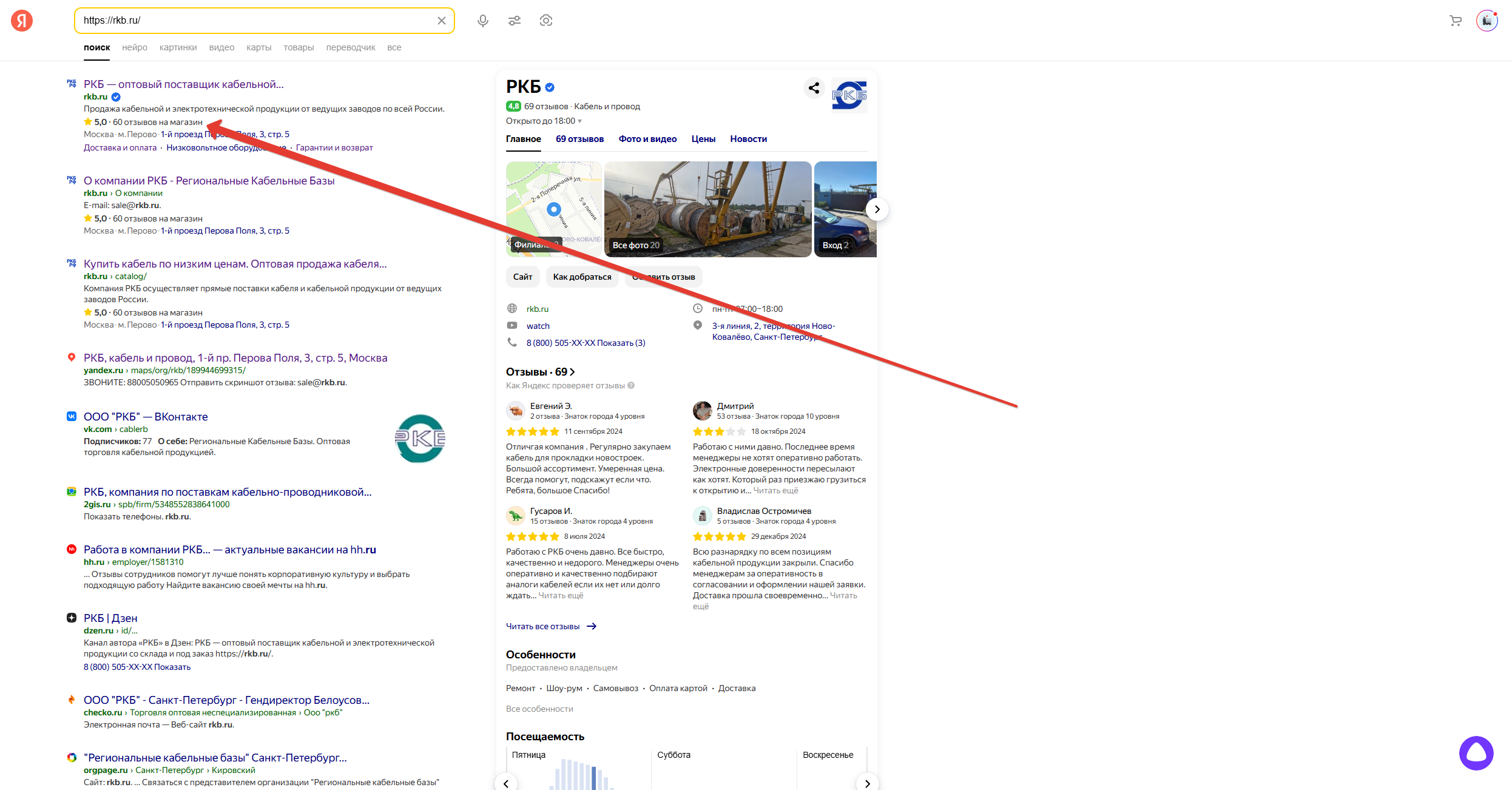Viewport: 1512px width, 790px height.
Task: Switch to 'картинки' search tab
Action: 178,47
